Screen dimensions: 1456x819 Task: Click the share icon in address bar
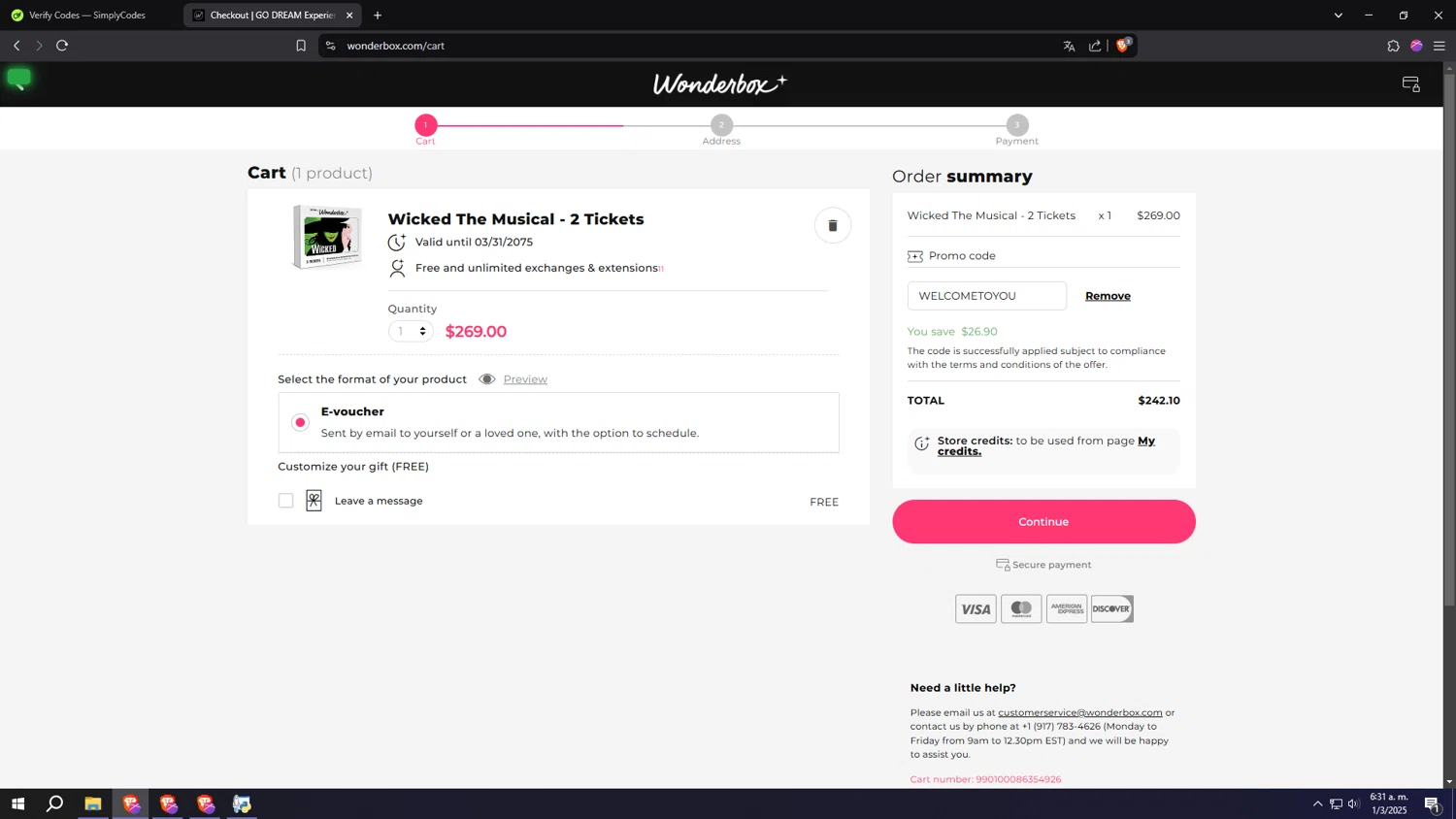pyautogui.click(x=1095, y=46)
